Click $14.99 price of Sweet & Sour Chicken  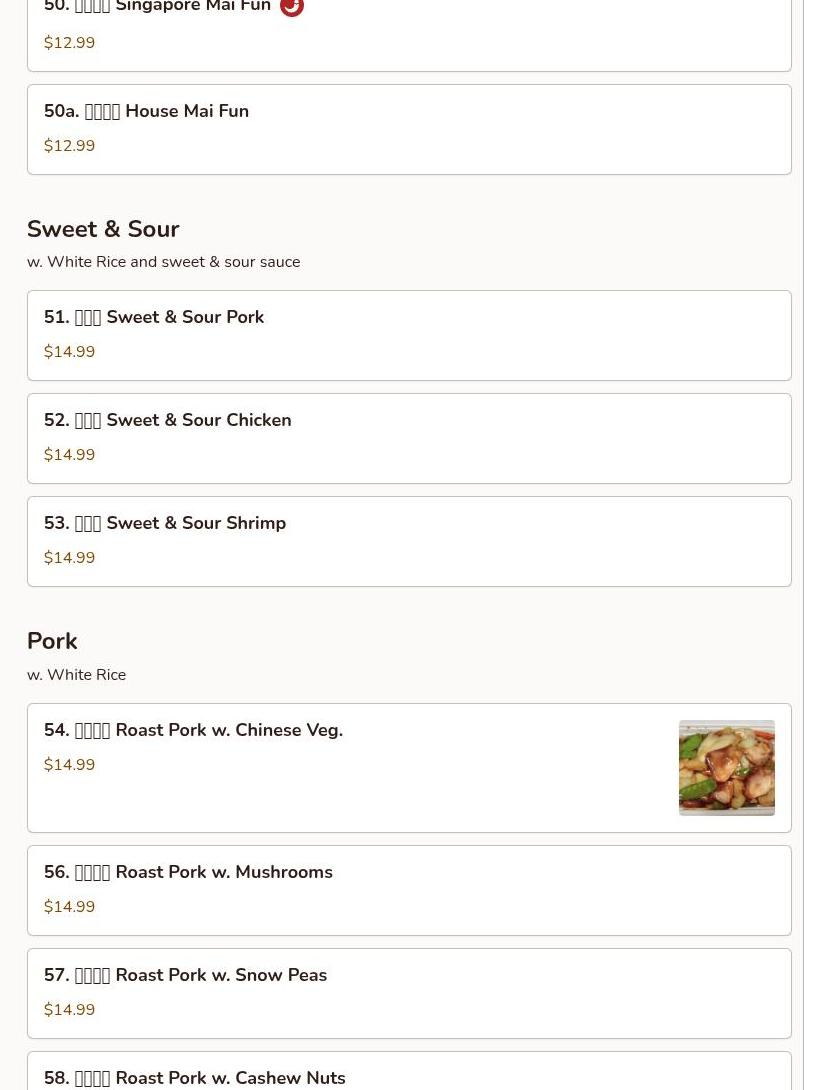point(69,454)
